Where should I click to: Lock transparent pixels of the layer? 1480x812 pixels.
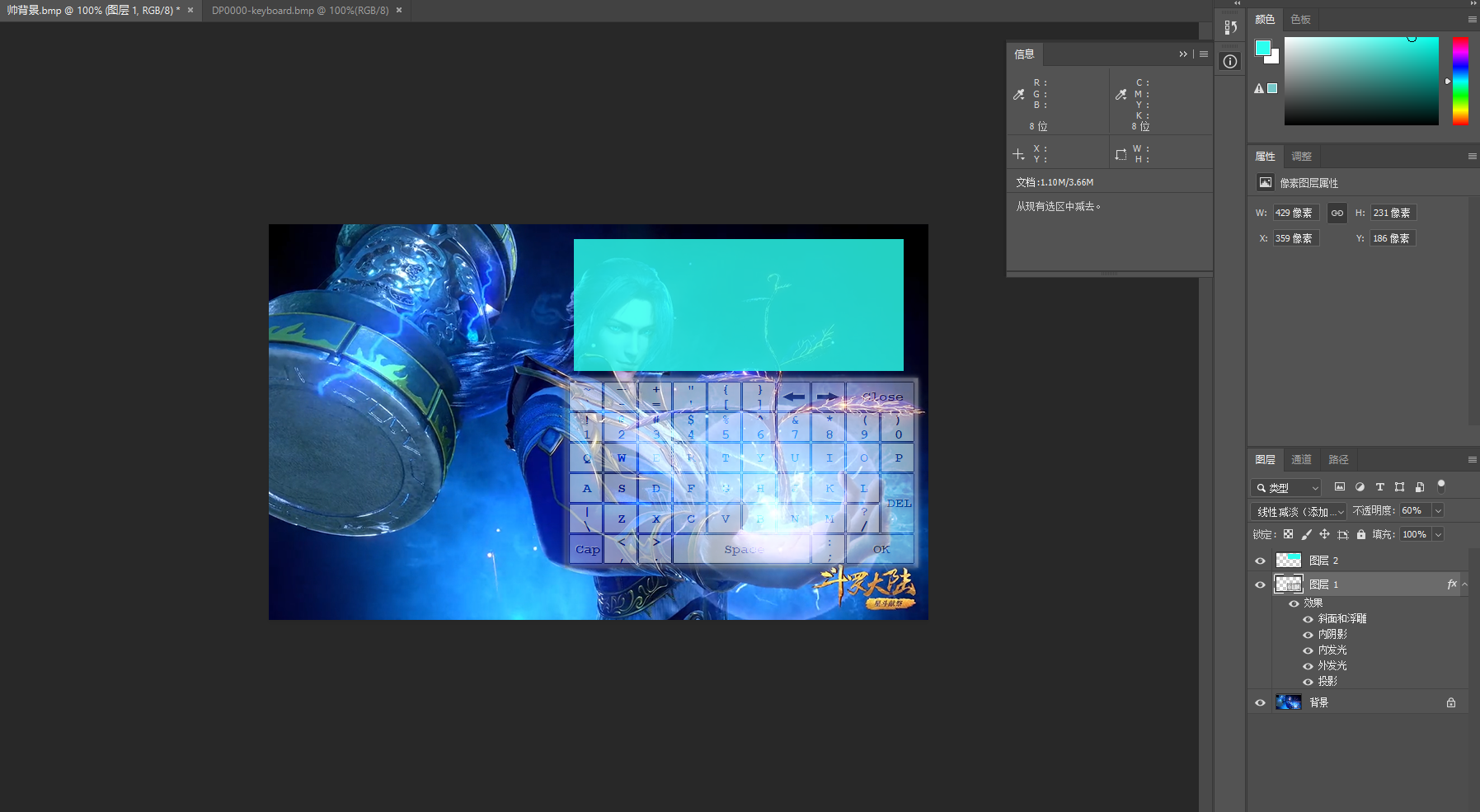[x=1288, y=534]
